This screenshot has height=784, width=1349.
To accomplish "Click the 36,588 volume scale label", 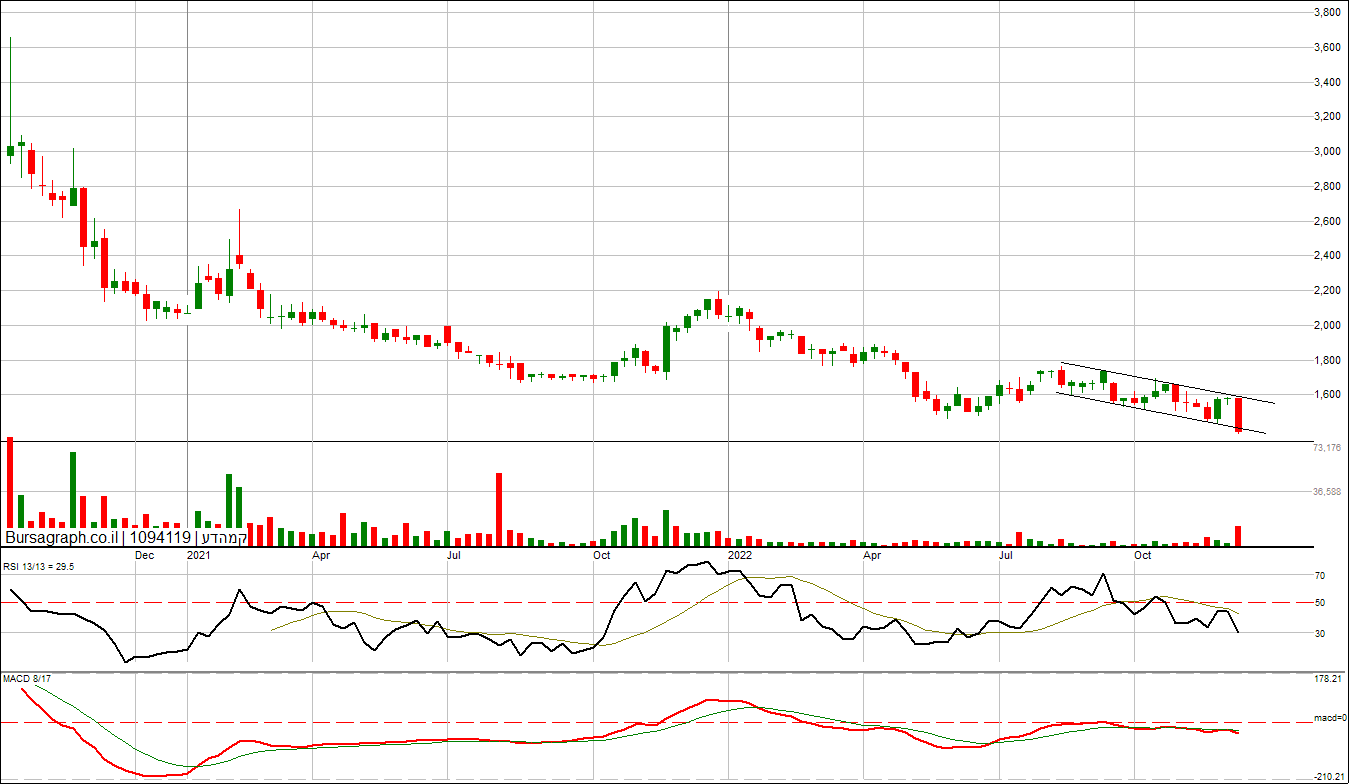I will tap(1326, 492).
